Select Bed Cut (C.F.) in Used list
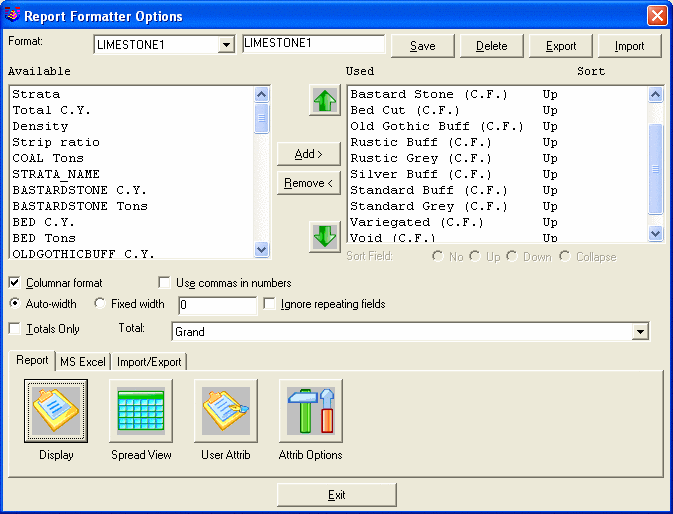The image size is (673, 514). (x=497, y=110)
